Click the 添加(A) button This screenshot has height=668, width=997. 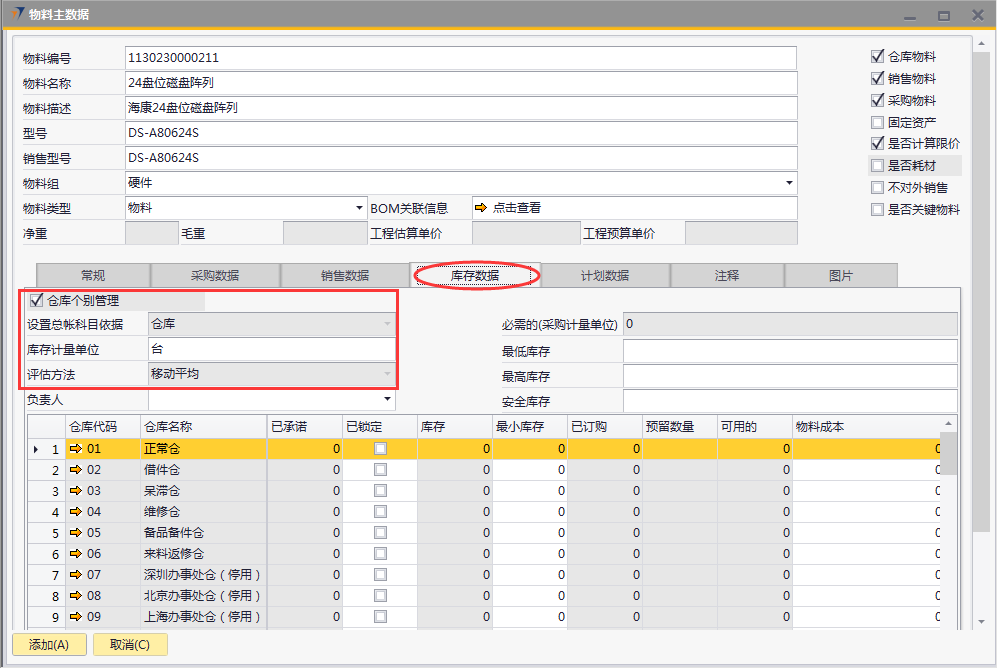coord(49,645)
